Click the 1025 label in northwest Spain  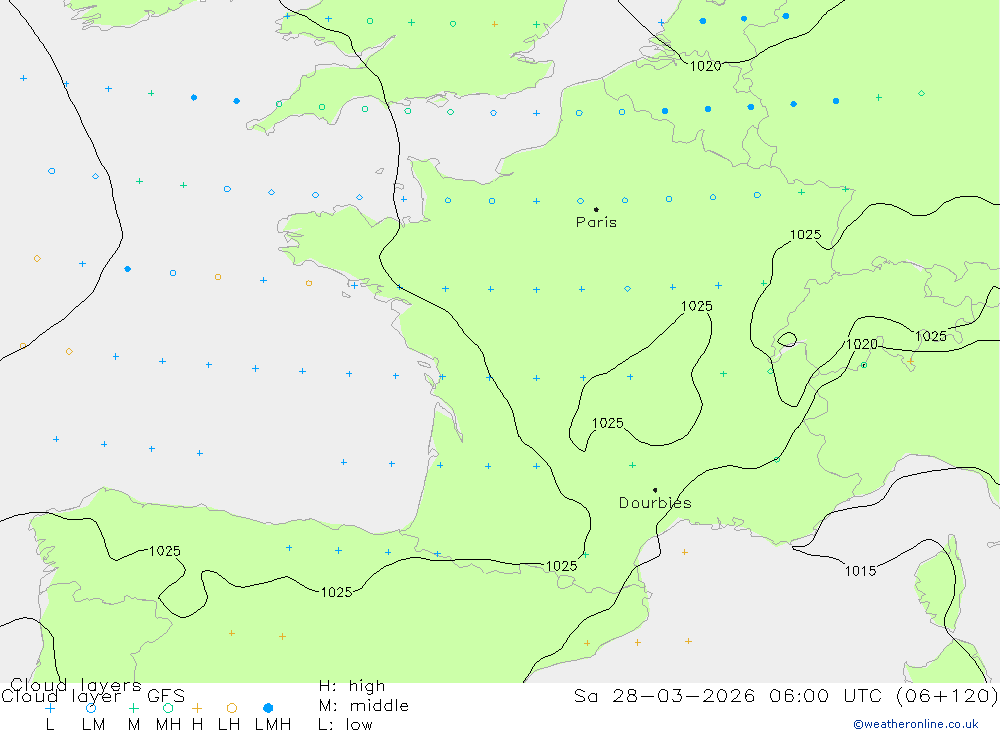click(165, 551)
